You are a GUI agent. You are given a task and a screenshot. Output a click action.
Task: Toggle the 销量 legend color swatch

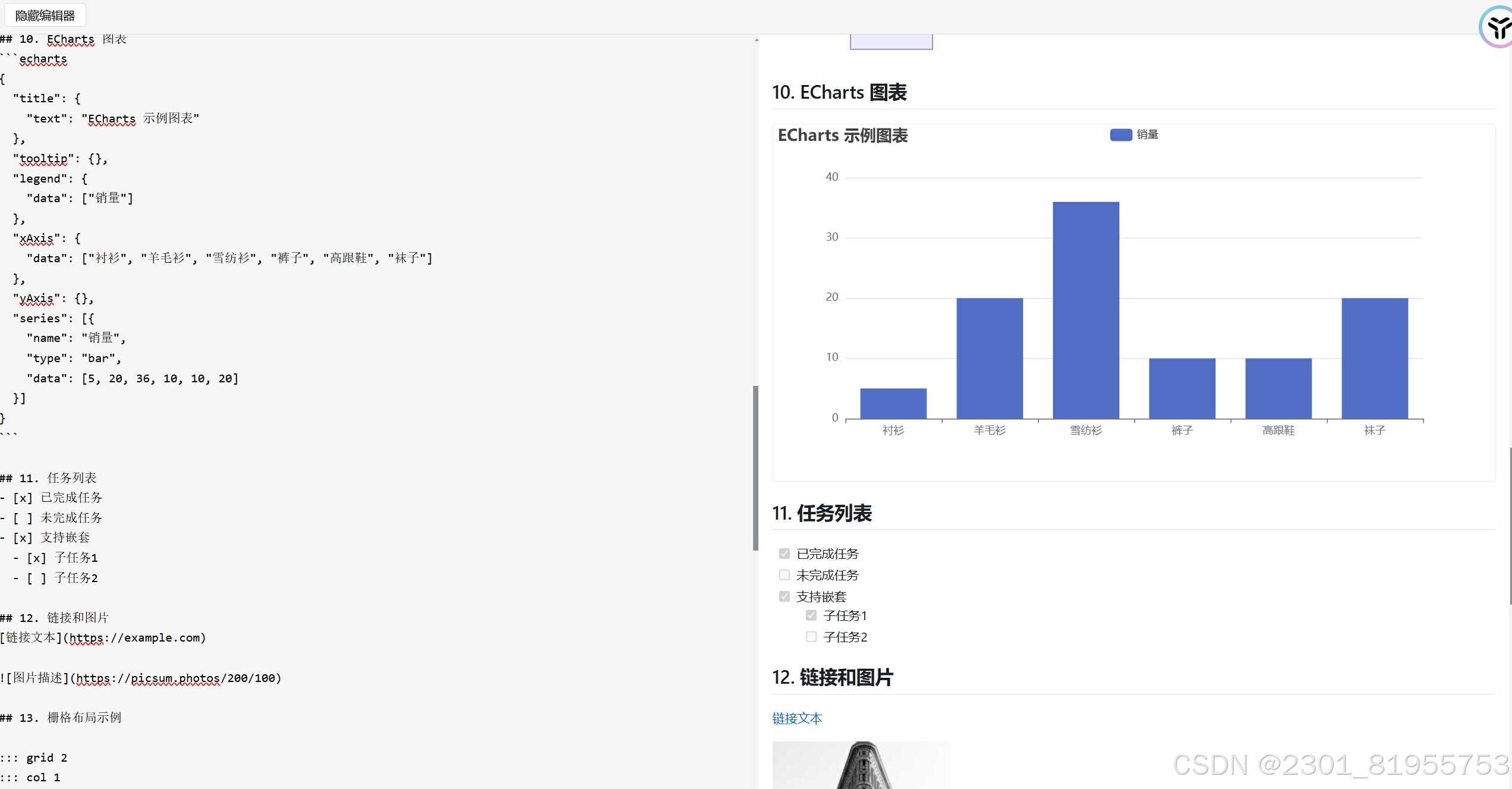[1120, 135]
